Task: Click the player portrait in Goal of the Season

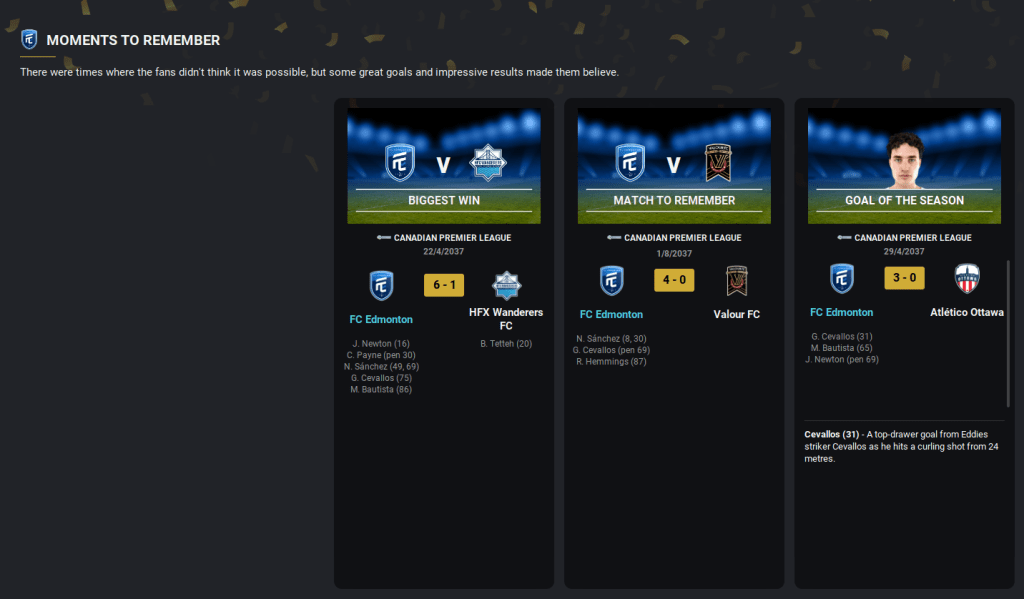Action: pyautogui.click(x=904, y=161)
